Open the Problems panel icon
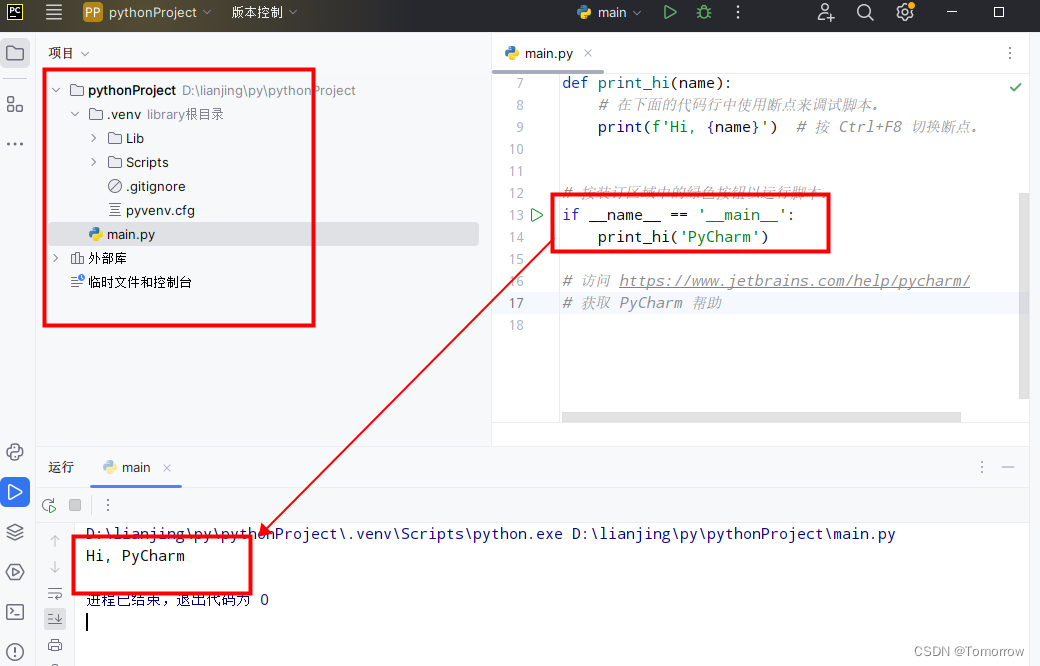The width and height of the screenshot is (1040, 666). tap(16, 651)
